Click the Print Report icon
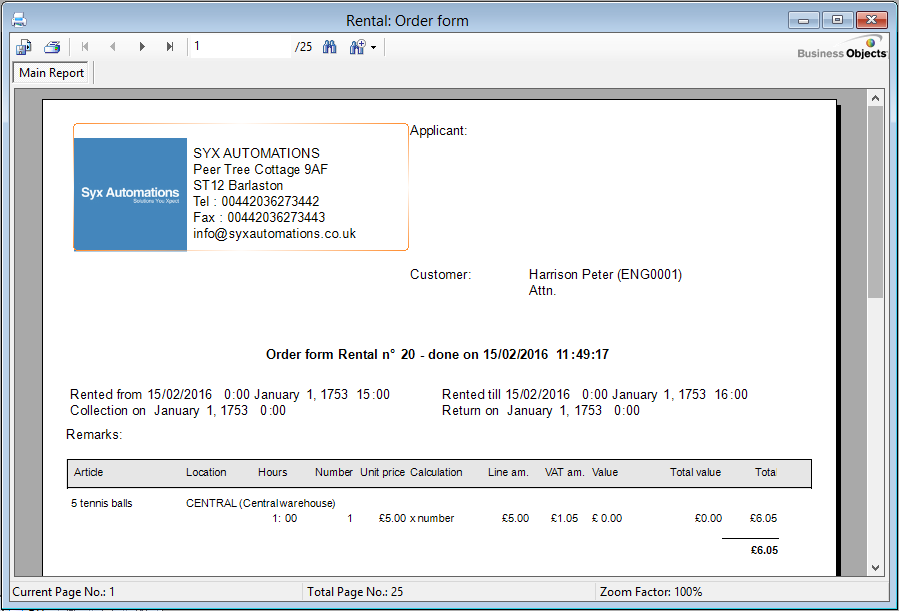The height and width of the screenshot is (611, 899). point(52,47)
